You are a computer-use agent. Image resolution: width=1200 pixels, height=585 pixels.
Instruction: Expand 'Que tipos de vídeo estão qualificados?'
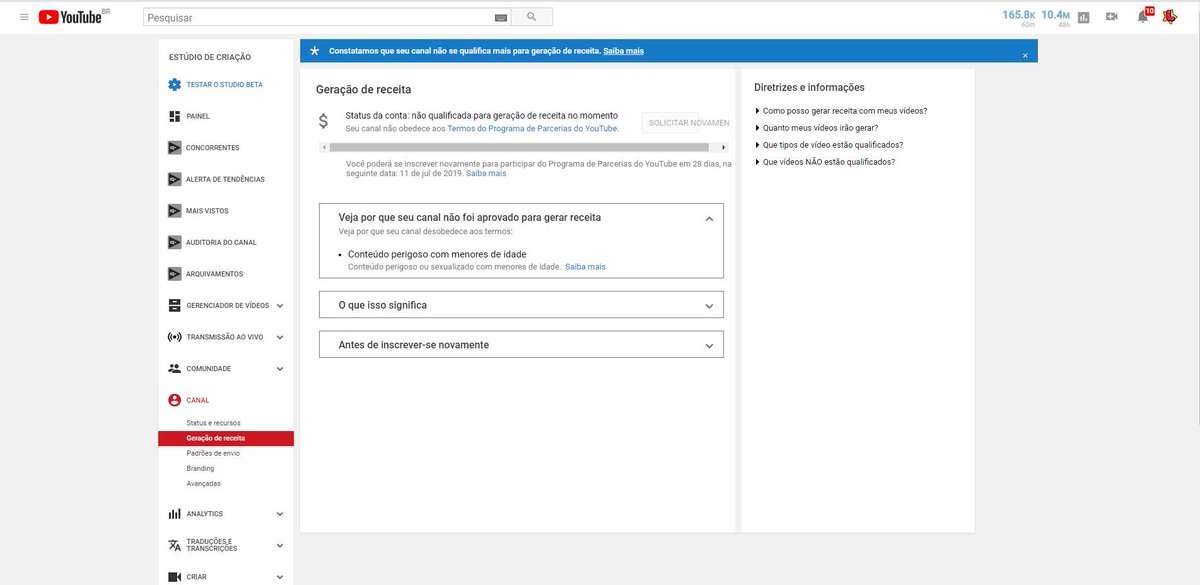tap(828, 145)
